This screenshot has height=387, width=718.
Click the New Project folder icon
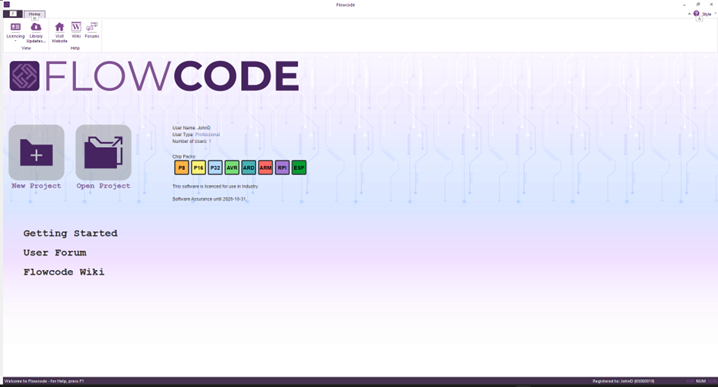36,153
